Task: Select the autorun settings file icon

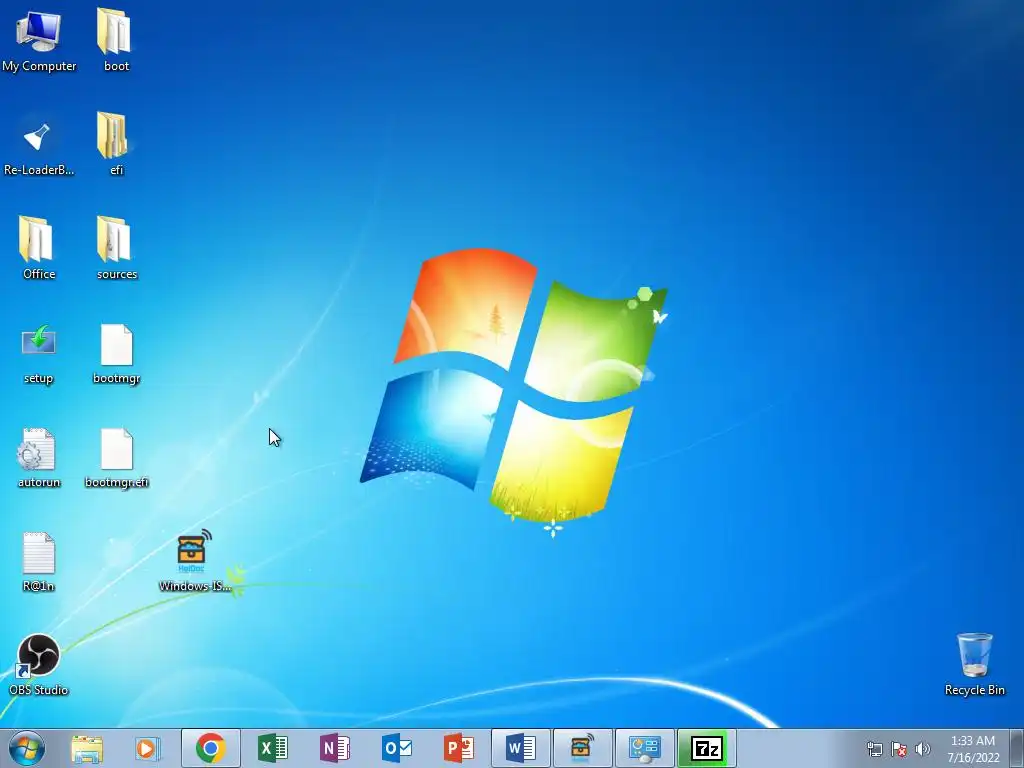Action: 39,457
